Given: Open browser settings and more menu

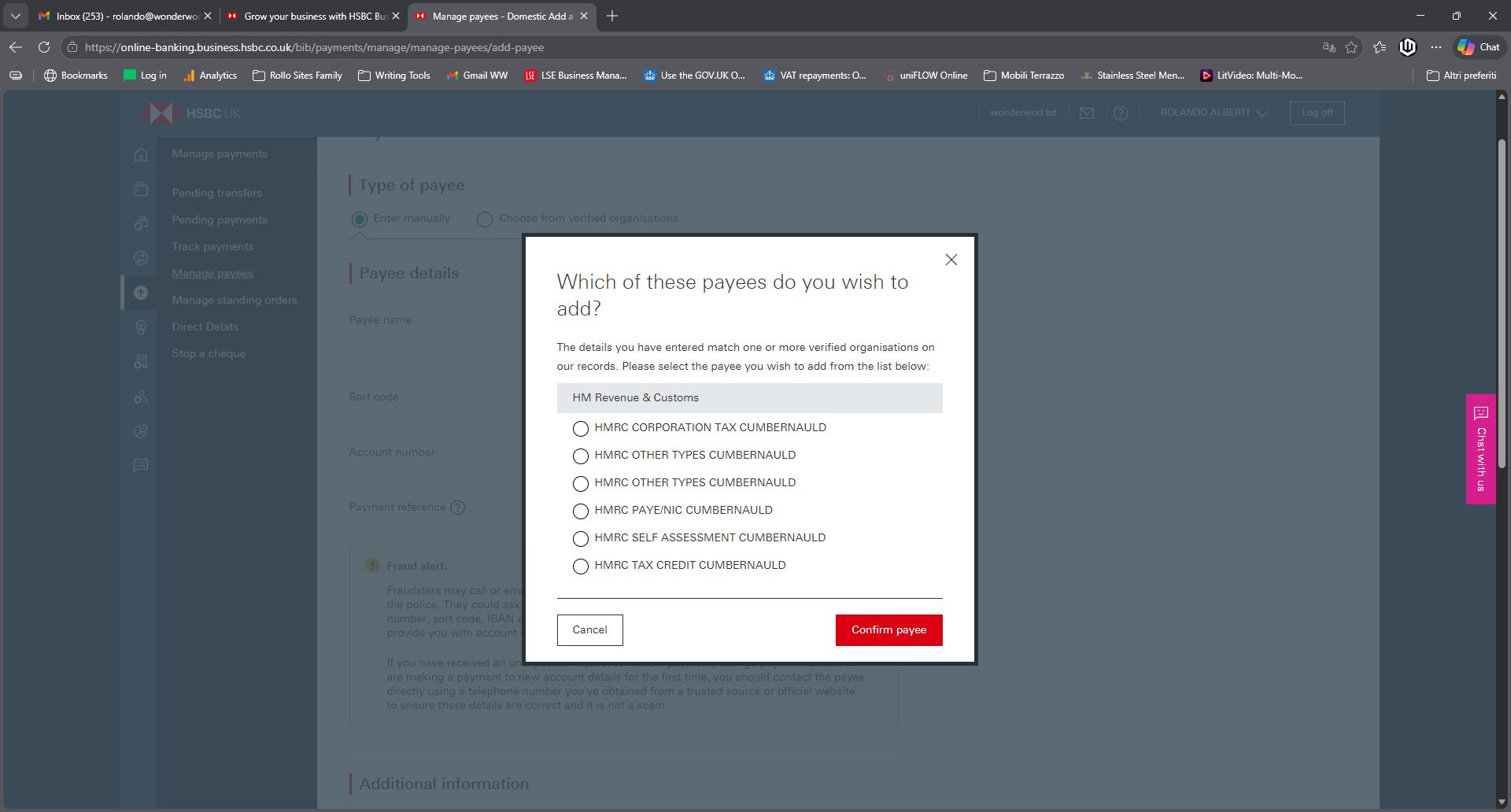Looking at the screenshot, I should point(1436,47).
